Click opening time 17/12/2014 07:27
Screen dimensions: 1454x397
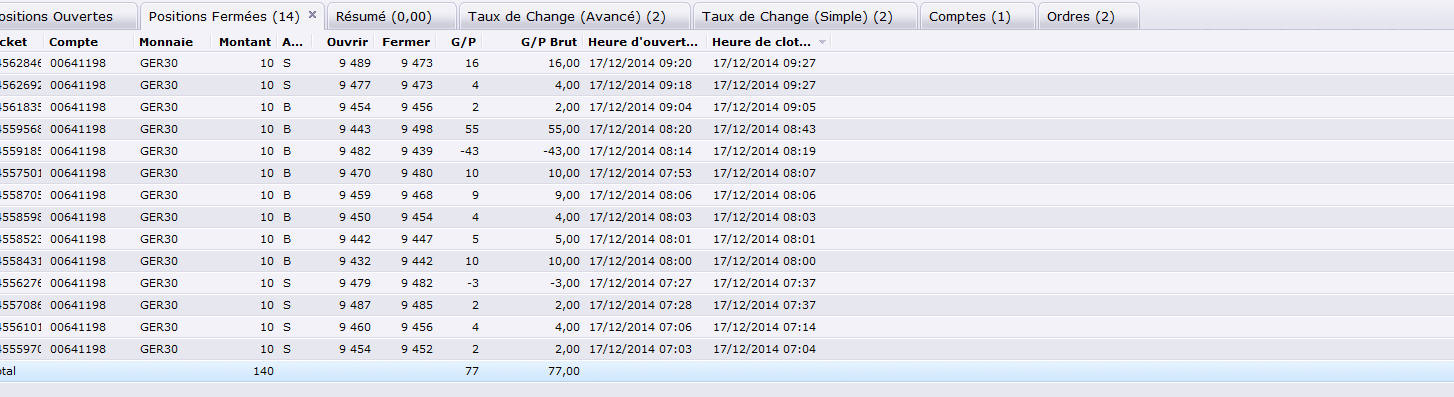(641, 283)
